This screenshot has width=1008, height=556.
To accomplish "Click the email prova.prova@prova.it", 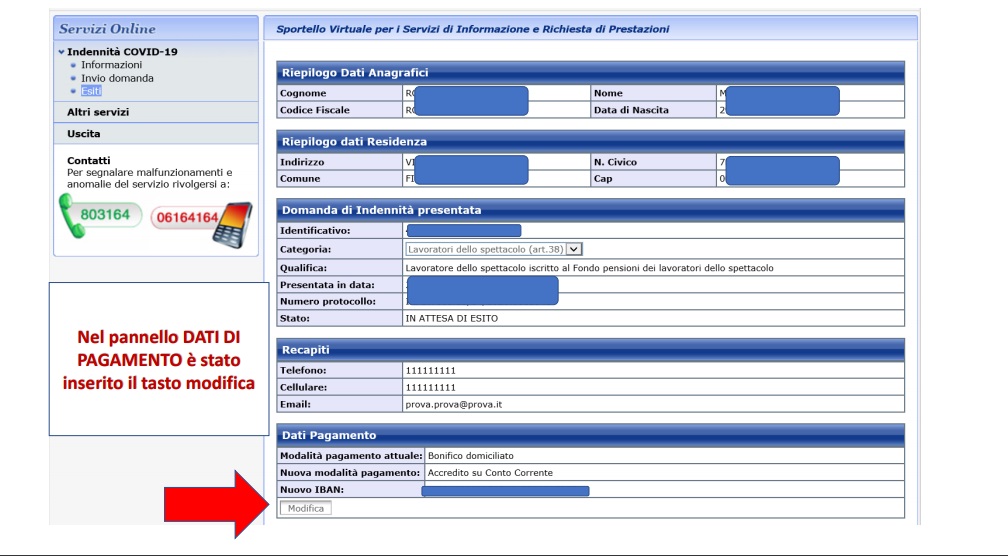I will pyautogui.click(x=453, y=404).
